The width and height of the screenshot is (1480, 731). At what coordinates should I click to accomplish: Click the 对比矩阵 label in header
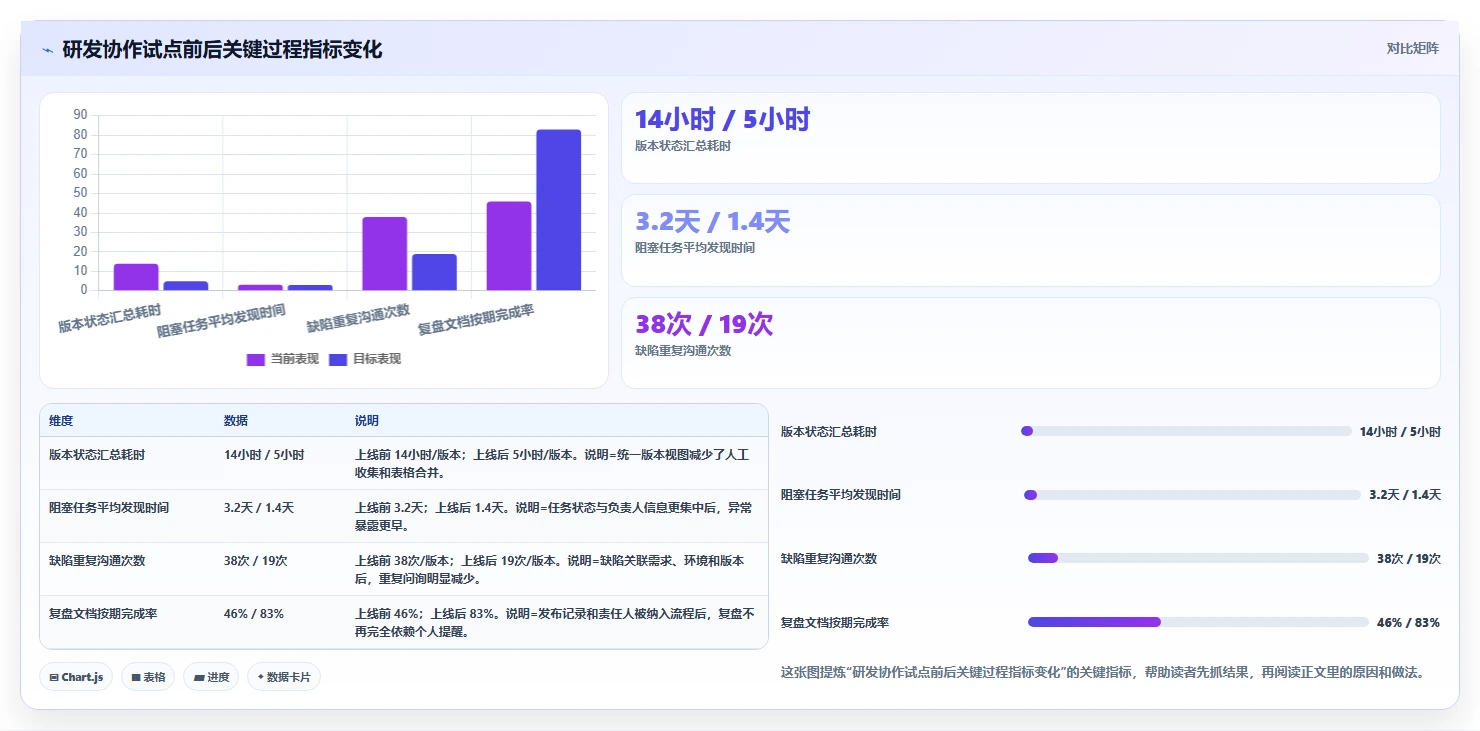pos(1412,48)
